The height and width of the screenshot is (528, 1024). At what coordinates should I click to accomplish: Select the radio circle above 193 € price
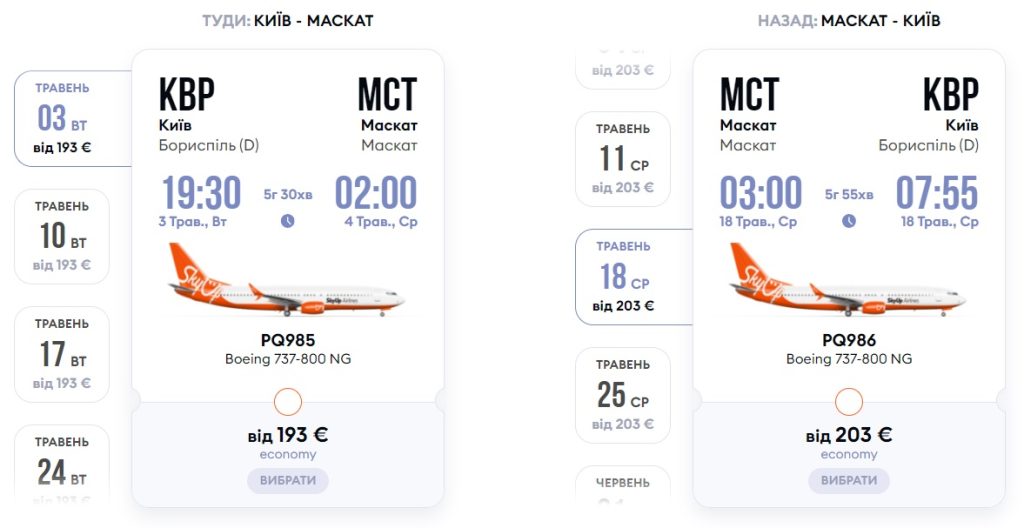point(288,402)
